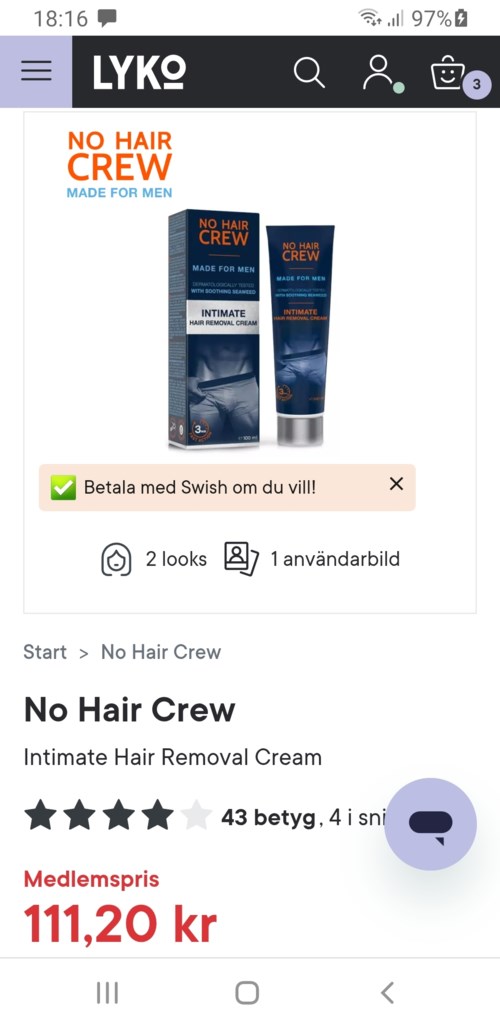Tap the No Hair Crew brand title
The width and height of the screenshot is (500, 1028).
[x=130, y=710]
